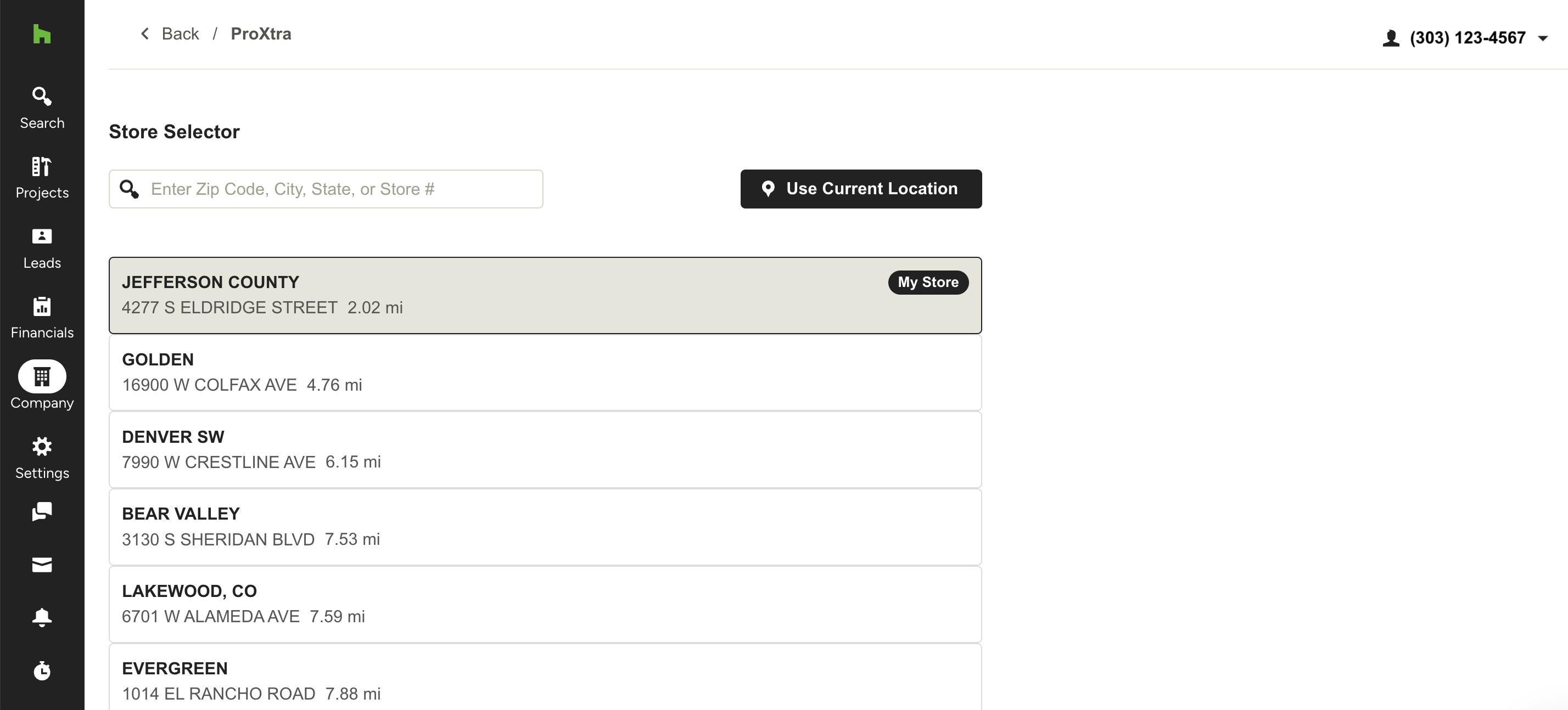Open the chat messages icon
Viewport: 1568px width, 710px height.
(42, 512)
